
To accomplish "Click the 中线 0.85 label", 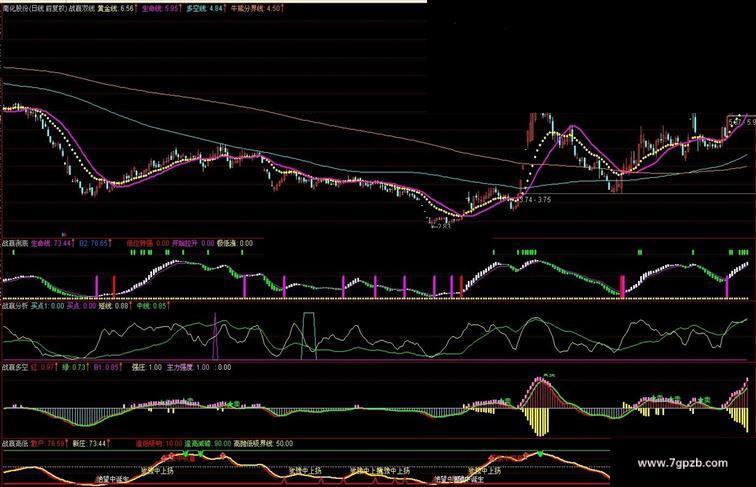I will click(152, 306).
